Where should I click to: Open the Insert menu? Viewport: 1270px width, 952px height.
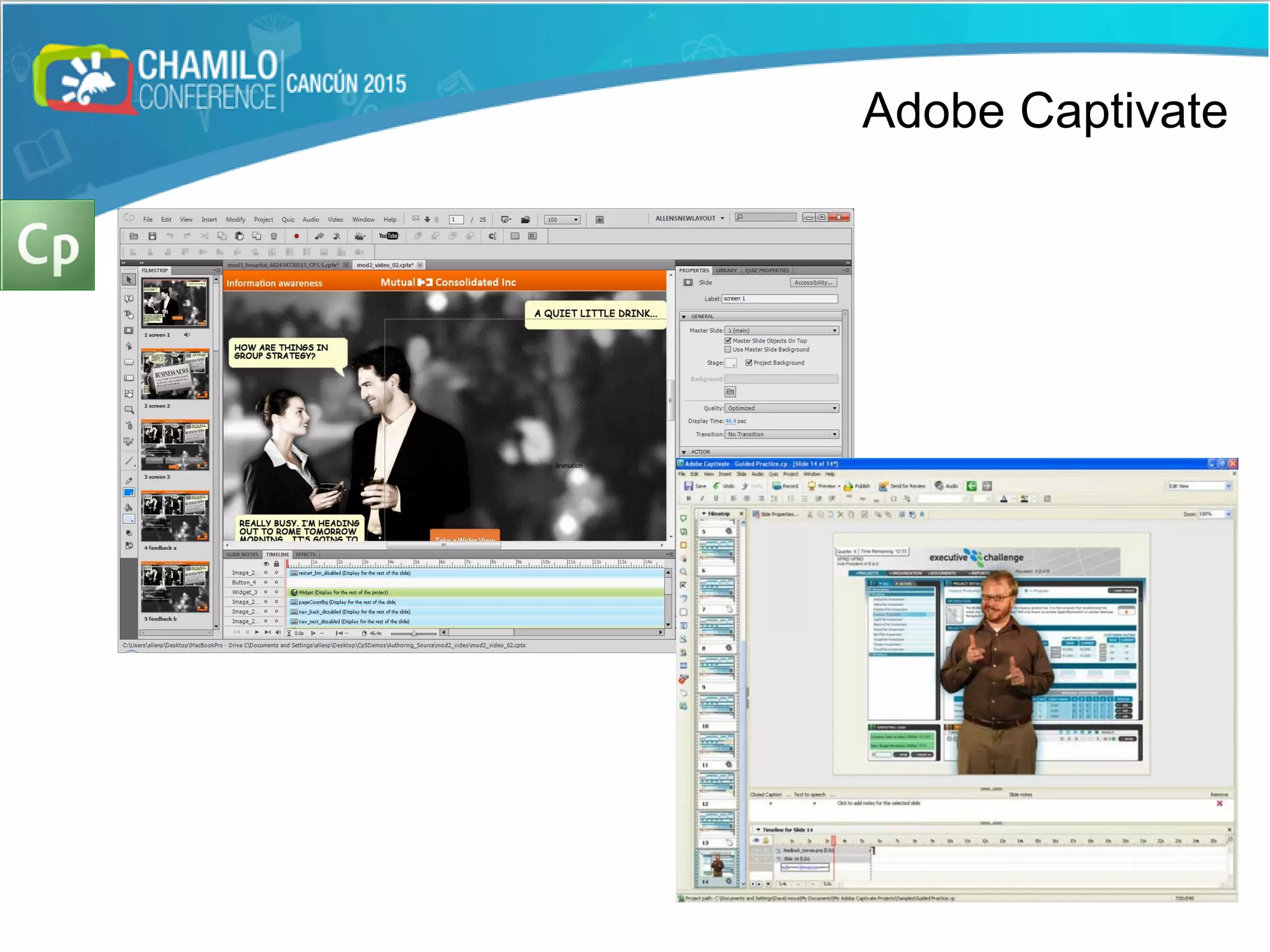pyautogui.click(x=209, y=219)
